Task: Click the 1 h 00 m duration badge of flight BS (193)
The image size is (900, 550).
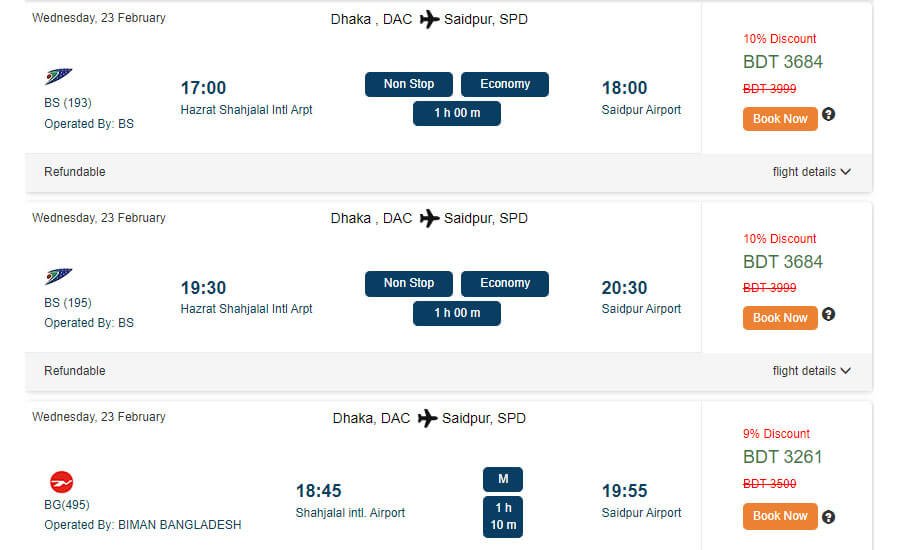Action: click(x=457, y=113)
